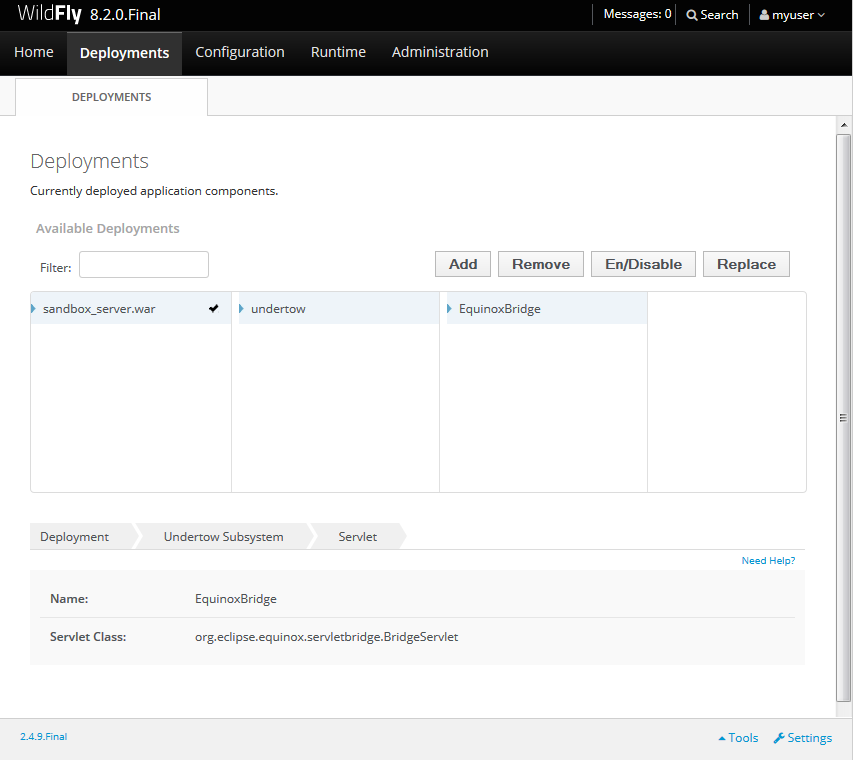Click the checkmark icon on sandbox_server.war
The width and height of the screenshot is (853, 760).
coord(214,308)
